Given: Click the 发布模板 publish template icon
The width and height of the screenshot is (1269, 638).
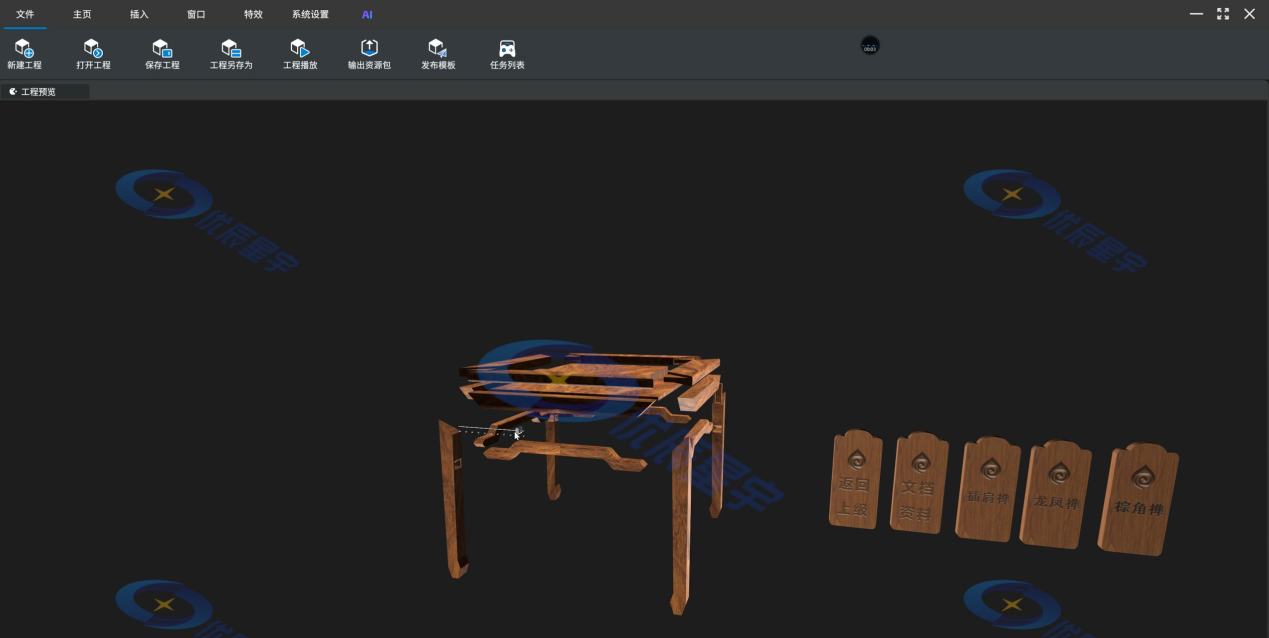Looking at the screenshot, I should [436, 53].
